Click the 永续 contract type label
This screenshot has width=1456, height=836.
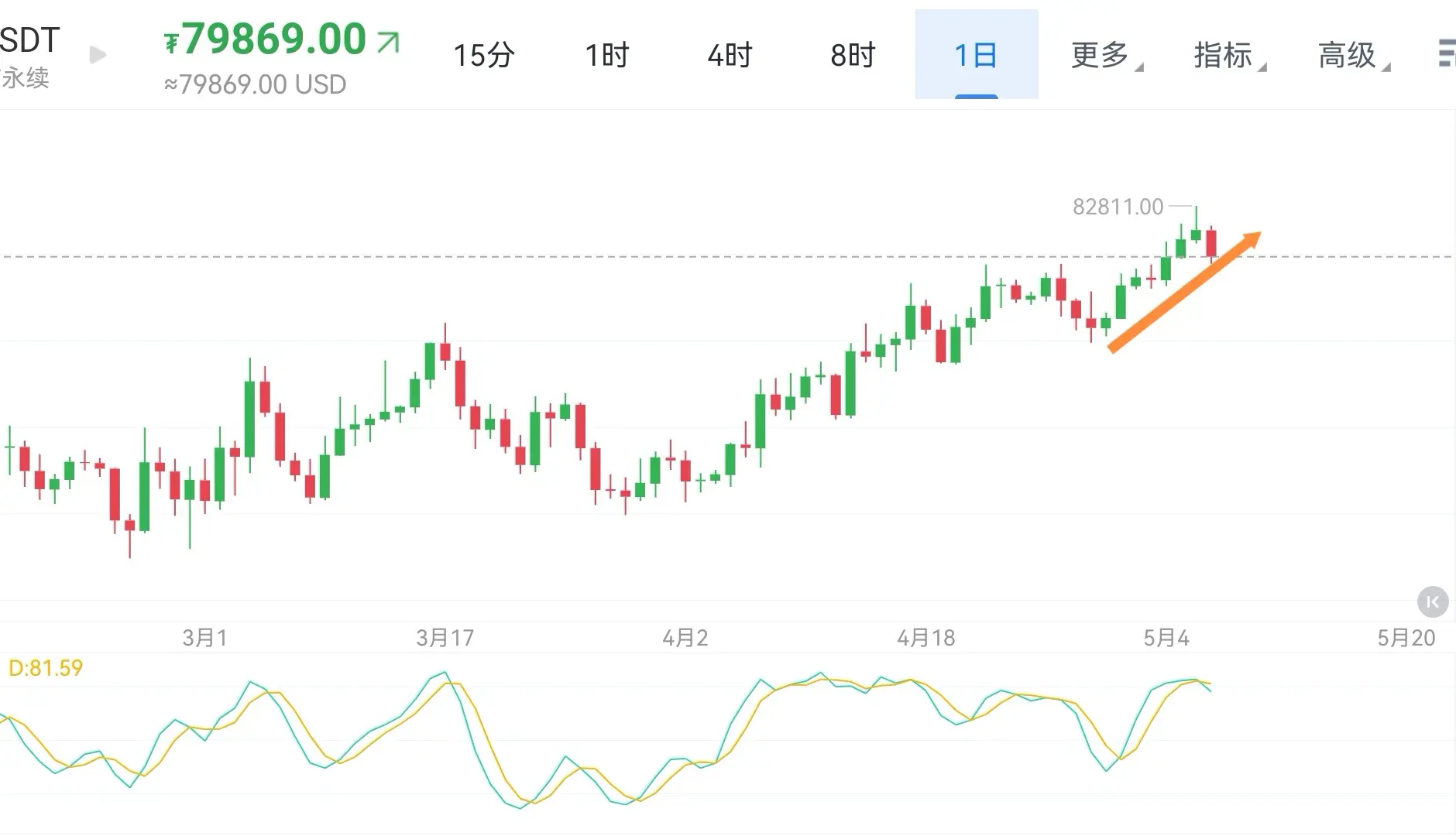[25, 77]
